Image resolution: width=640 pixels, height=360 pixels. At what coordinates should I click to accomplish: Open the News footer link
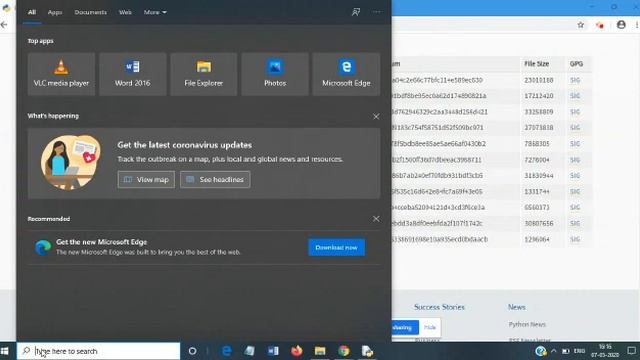517,307
